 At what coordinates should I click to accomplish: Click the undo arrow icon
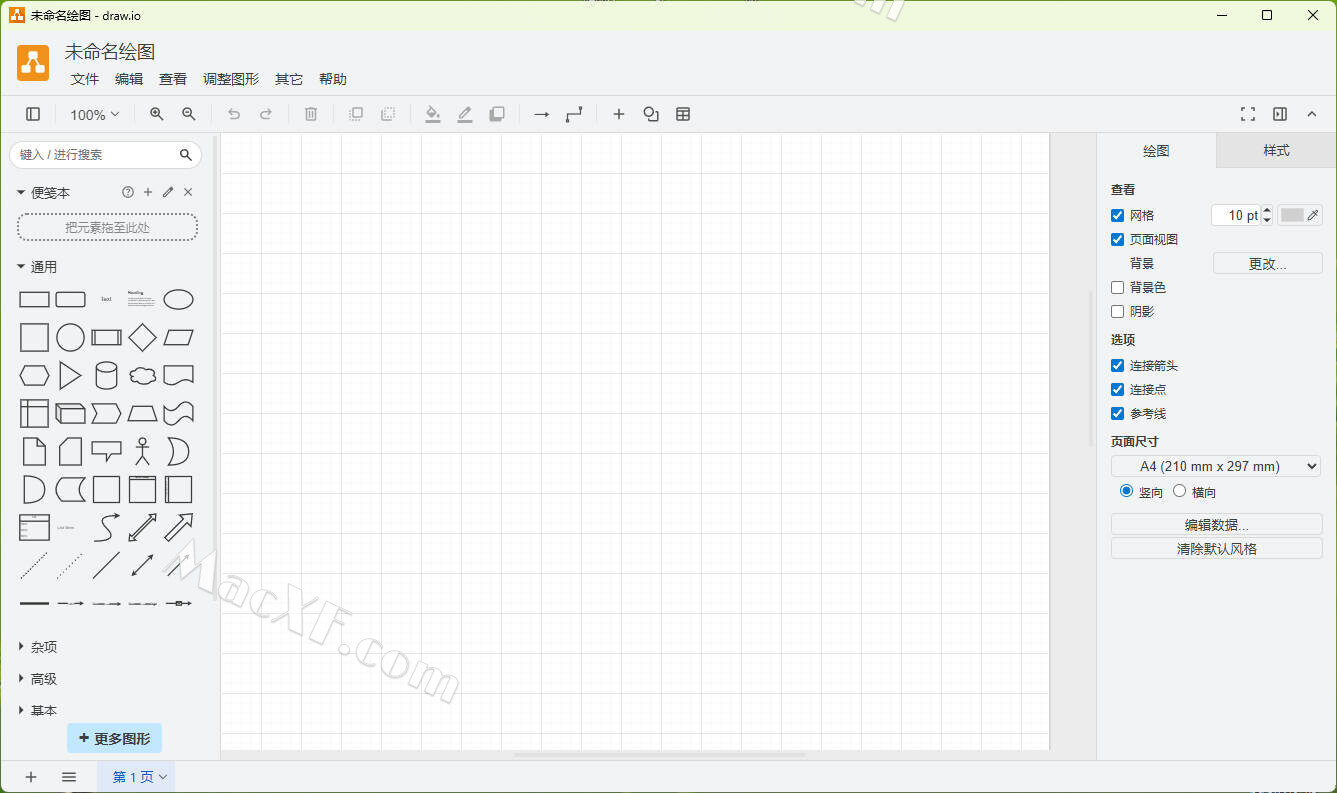coord(234,114)
